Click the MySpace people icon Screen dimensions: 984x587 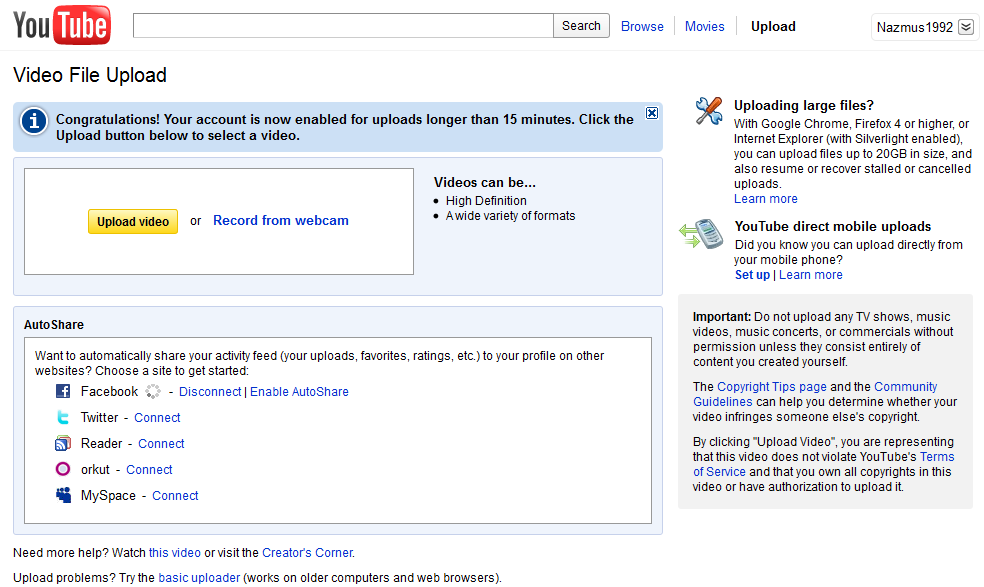63,495
